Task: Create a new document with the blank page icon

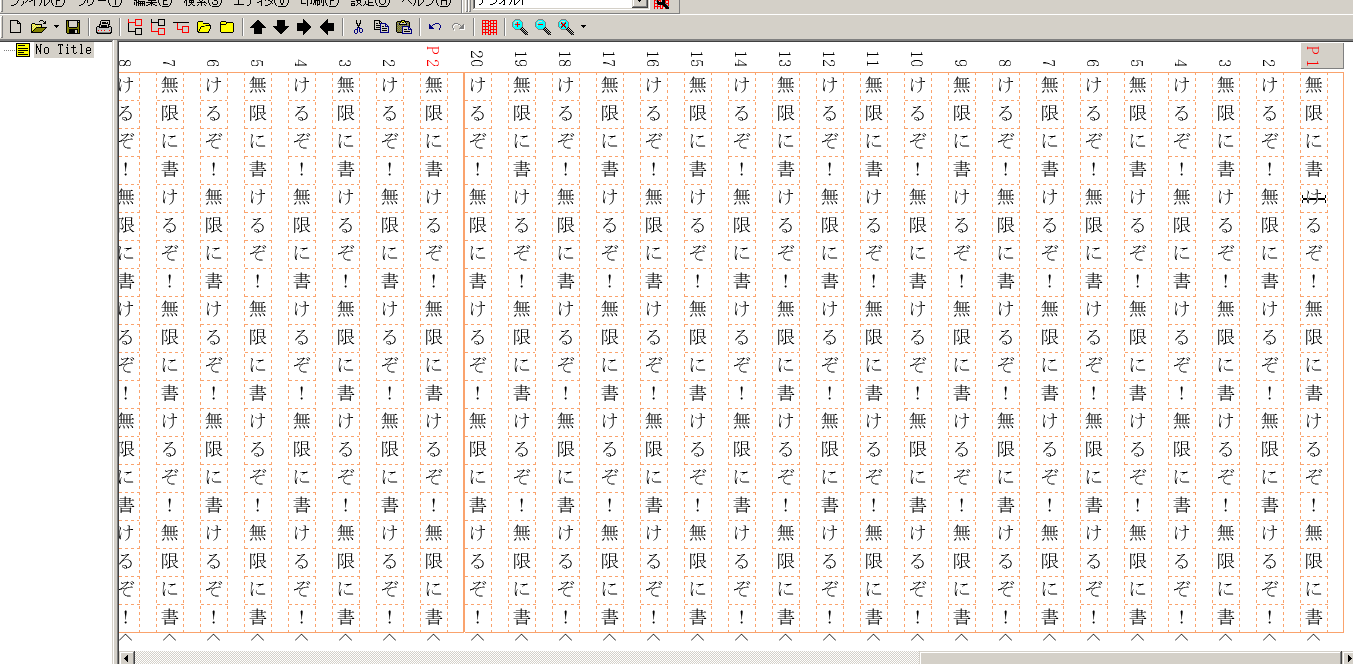Action: pos(15,27)
